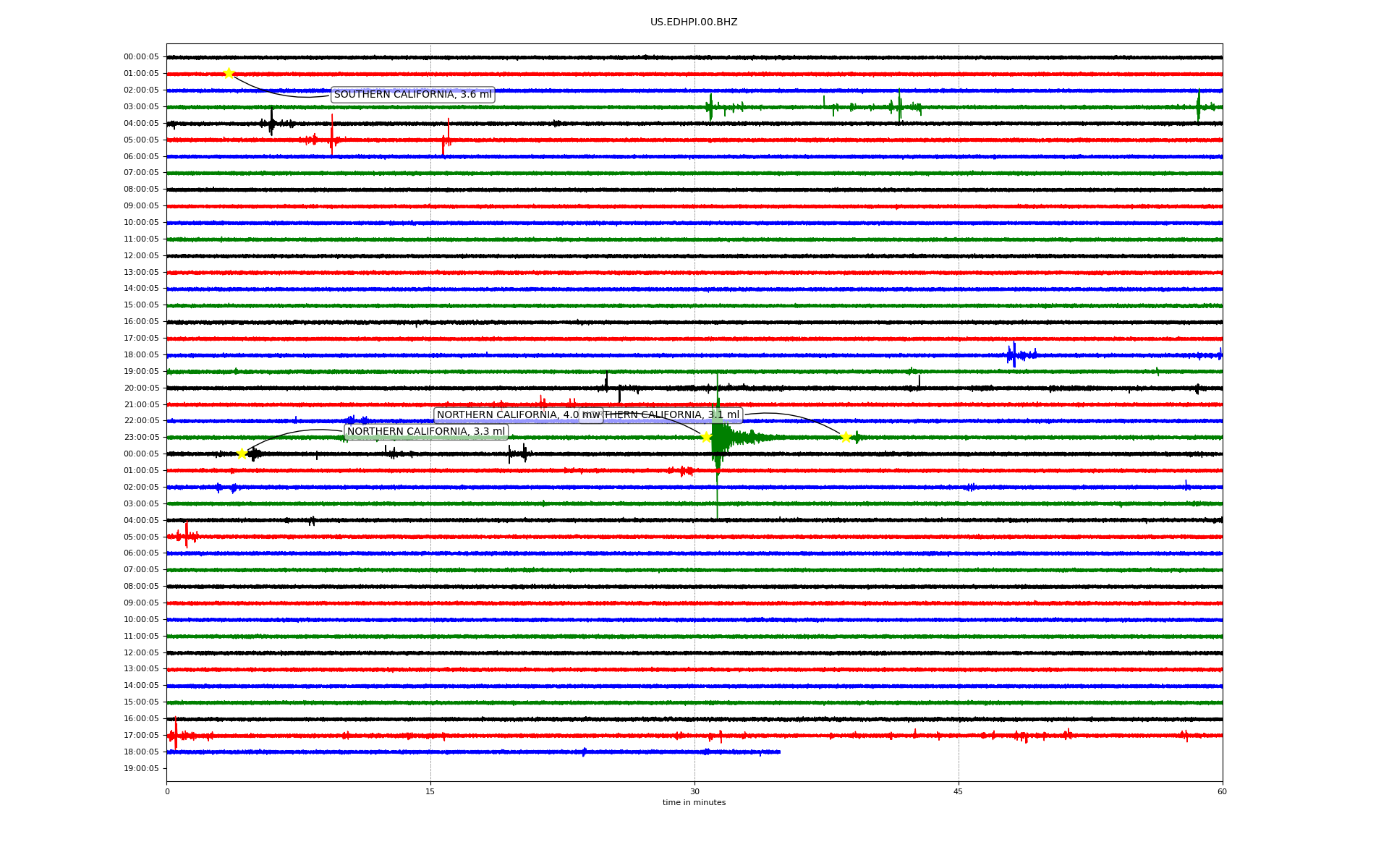Click the yellow star on the 01:00:05 red trace

tap(229, 73)
